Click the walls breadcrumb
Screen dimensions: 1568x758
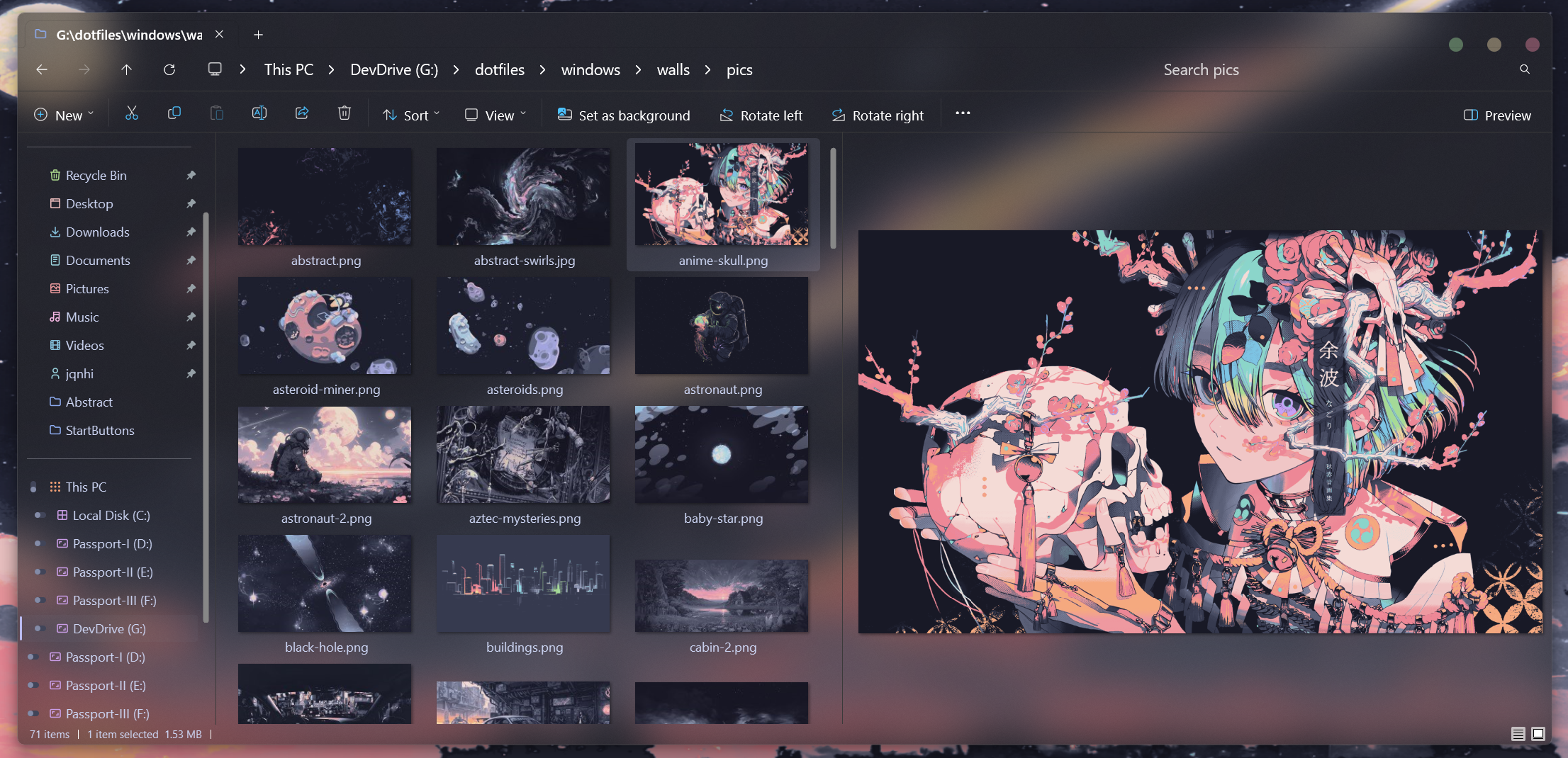(673, 69)
